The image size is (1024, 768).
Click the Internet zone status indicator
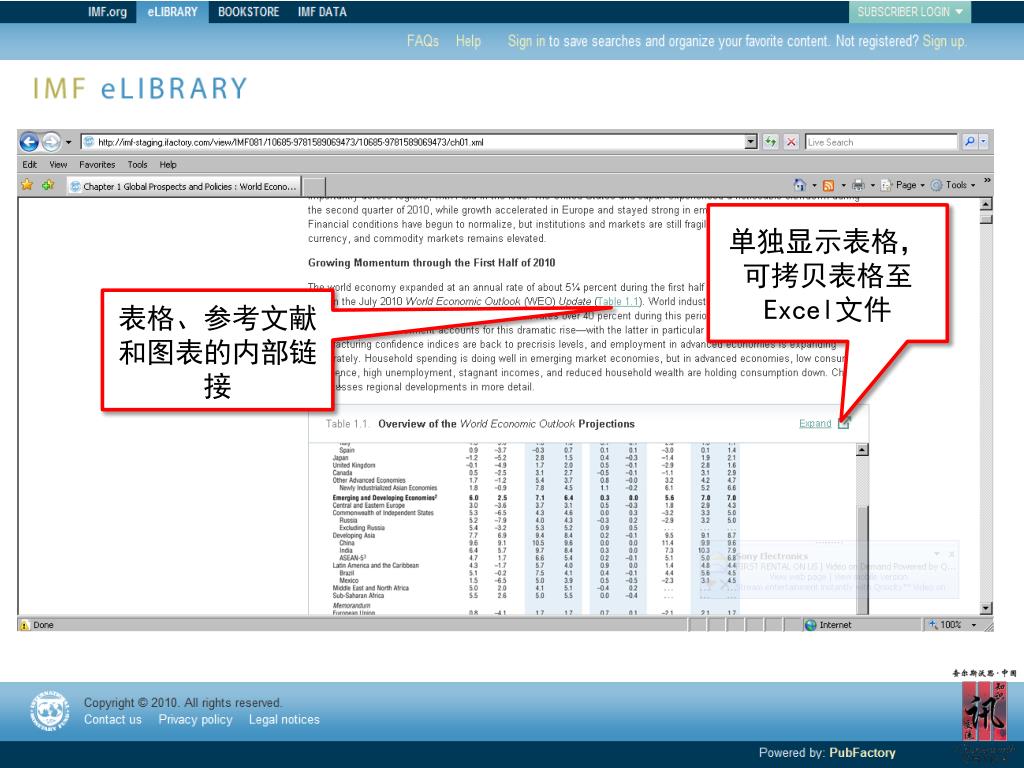point(827,625)
